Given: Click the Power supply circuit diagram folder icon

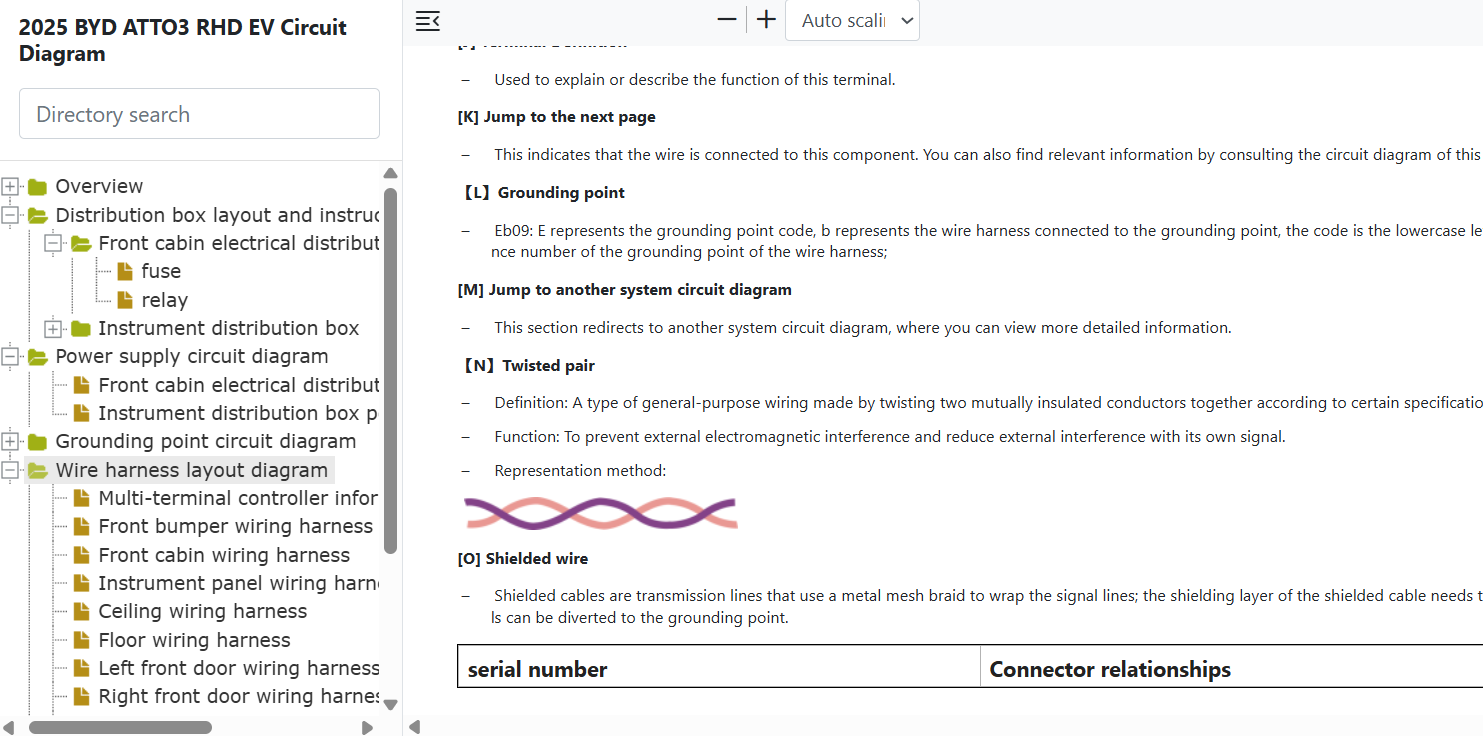Looking at the screenshot, I should [37, 356].
